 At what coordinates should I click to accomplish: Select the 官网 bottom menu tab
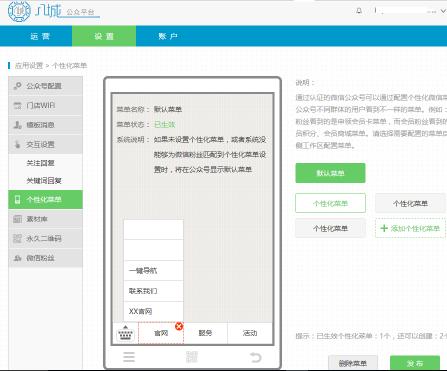(x=161, y=333)
